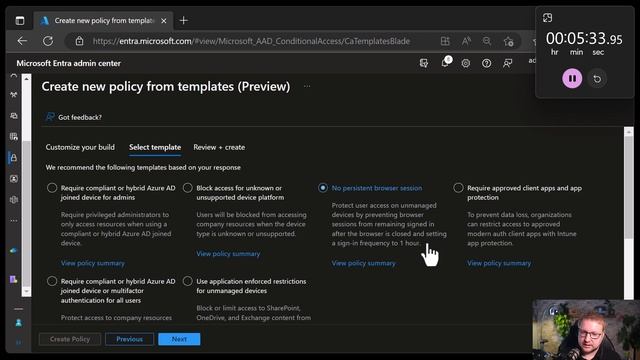640x360 pixels.
Task: Select Use application enforced restrictions radio
Action: click(x=187, y=281)
